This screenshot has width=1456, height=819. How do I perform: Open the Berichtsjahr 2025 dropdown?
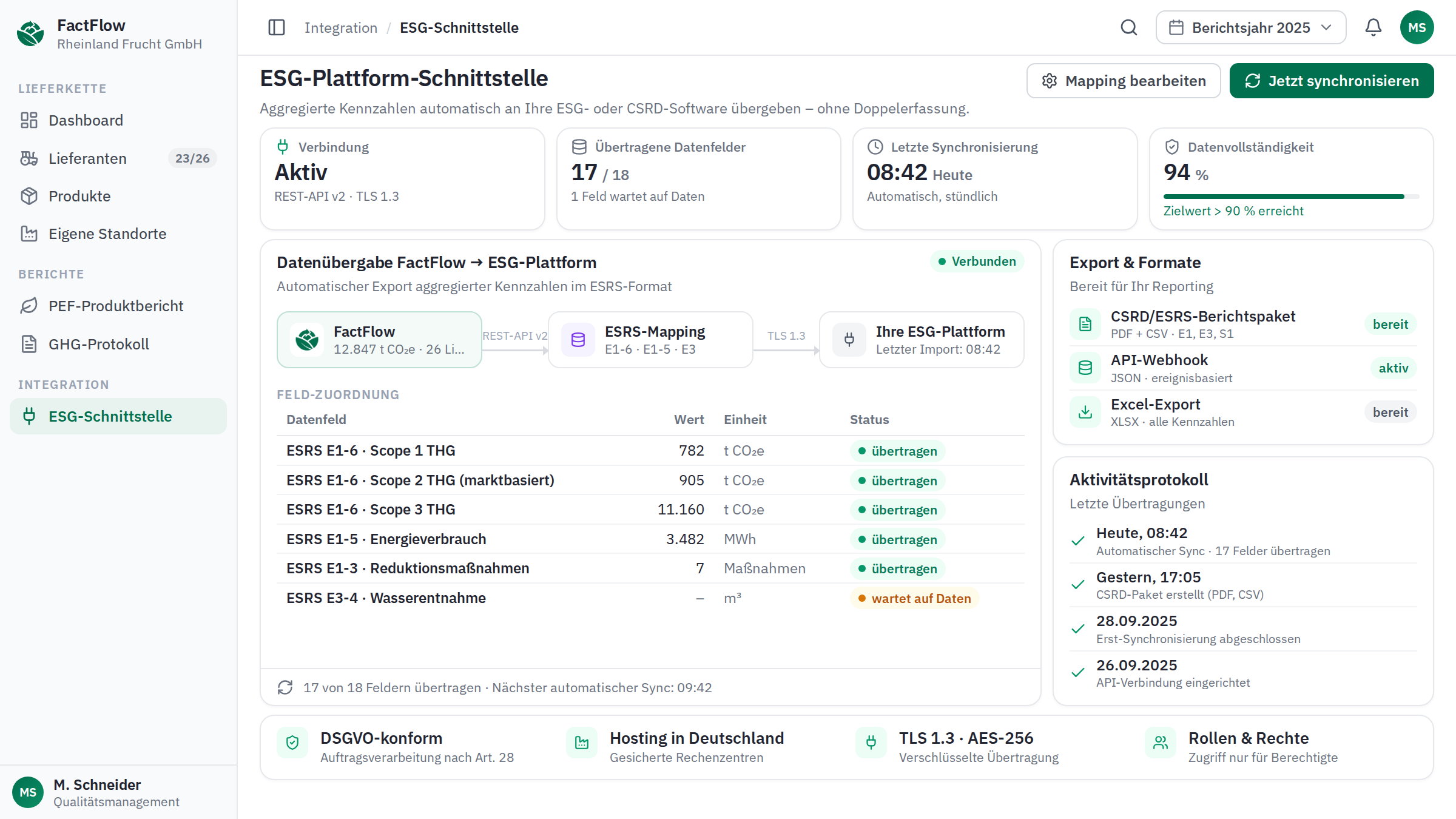click(x=1251, y=27)
